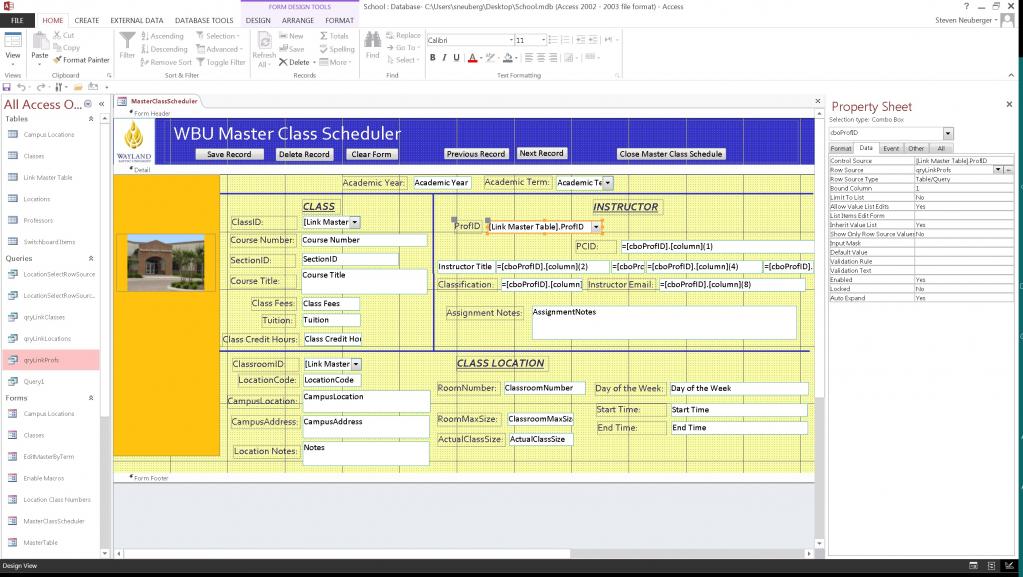This screenshot has height=577, width=1023.
Task: Click Save icon in Quick Access Toolbar
Action: [7, 87]
